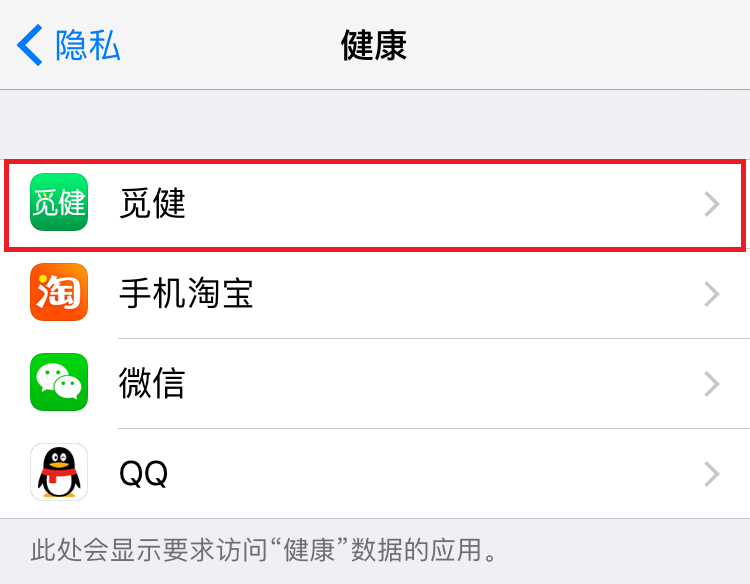Open the 觅健 entry by its name
The width and height of the screenshot is (750, 584).
(152, 204)
